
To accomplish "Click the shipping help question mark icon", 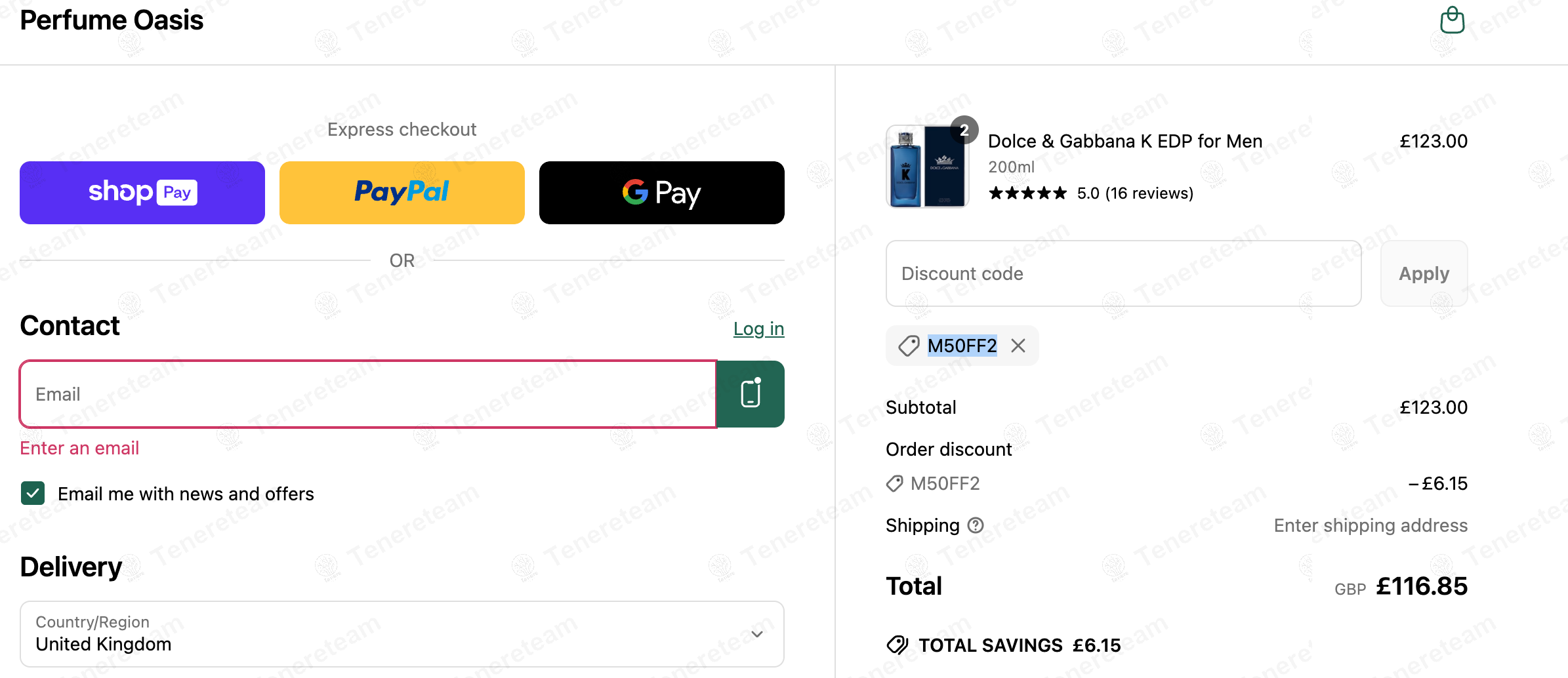I will point(976,525).
